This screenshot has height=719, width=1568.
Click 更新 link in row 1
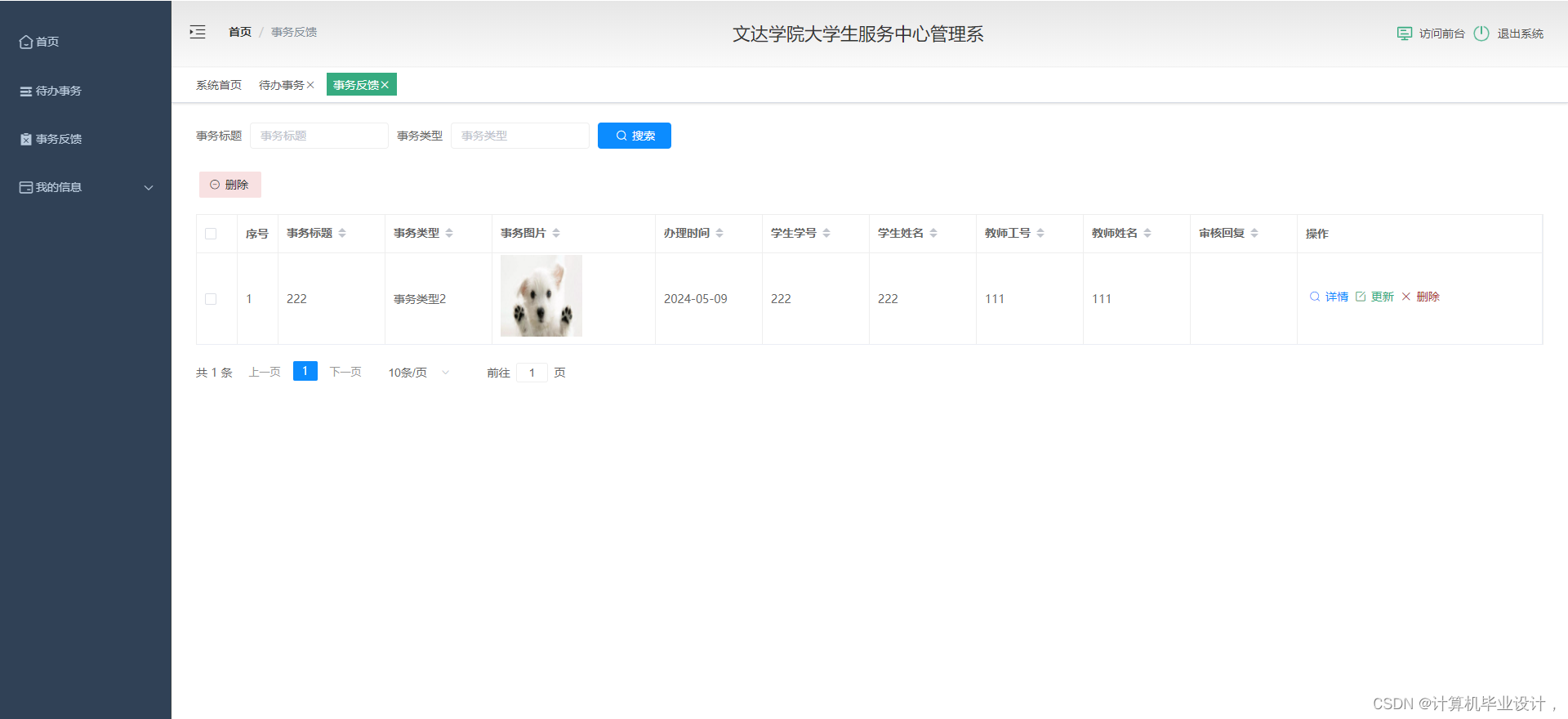coord(1383,297)
